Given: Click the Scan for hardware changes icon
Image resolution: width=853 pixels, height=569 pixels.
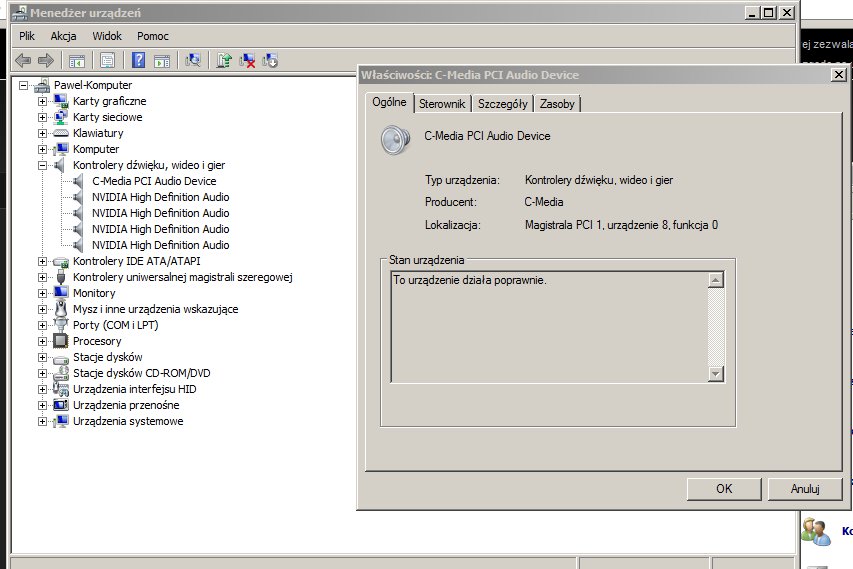Looking at the screenshot, I should (x=193, y=60).
